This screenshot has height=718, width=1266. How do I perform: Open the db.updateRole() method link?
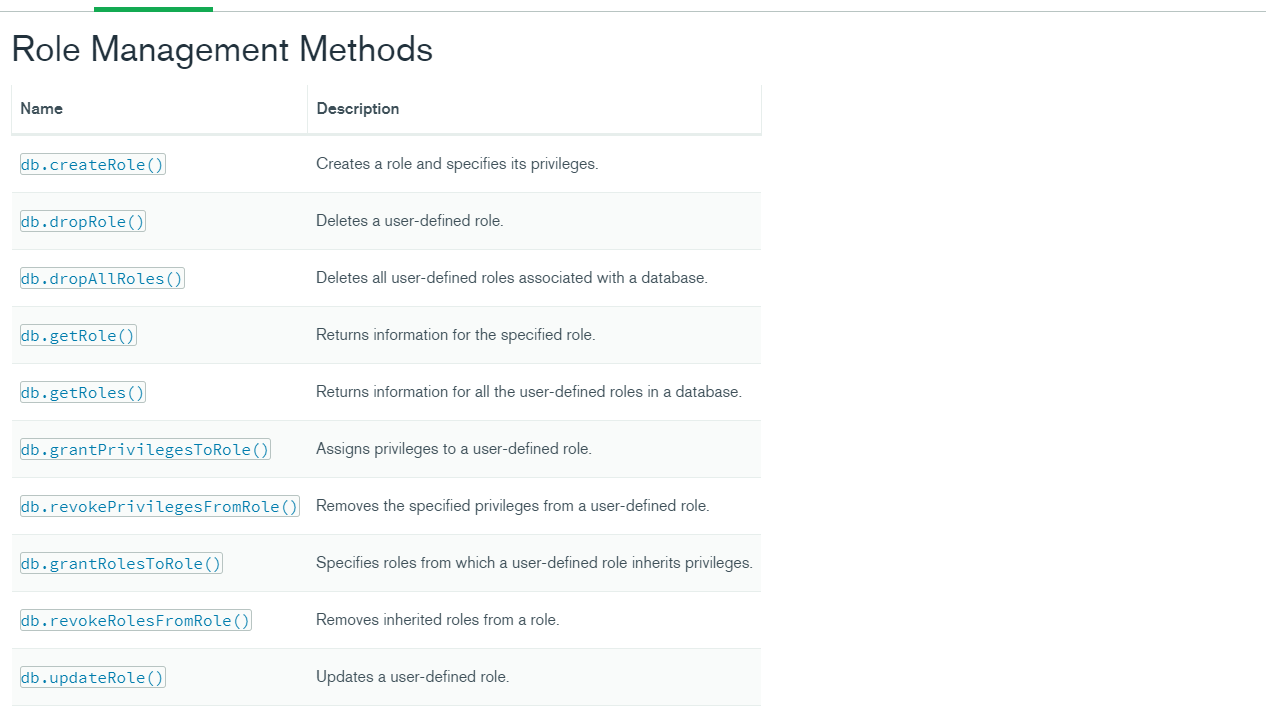pos(92,678)
